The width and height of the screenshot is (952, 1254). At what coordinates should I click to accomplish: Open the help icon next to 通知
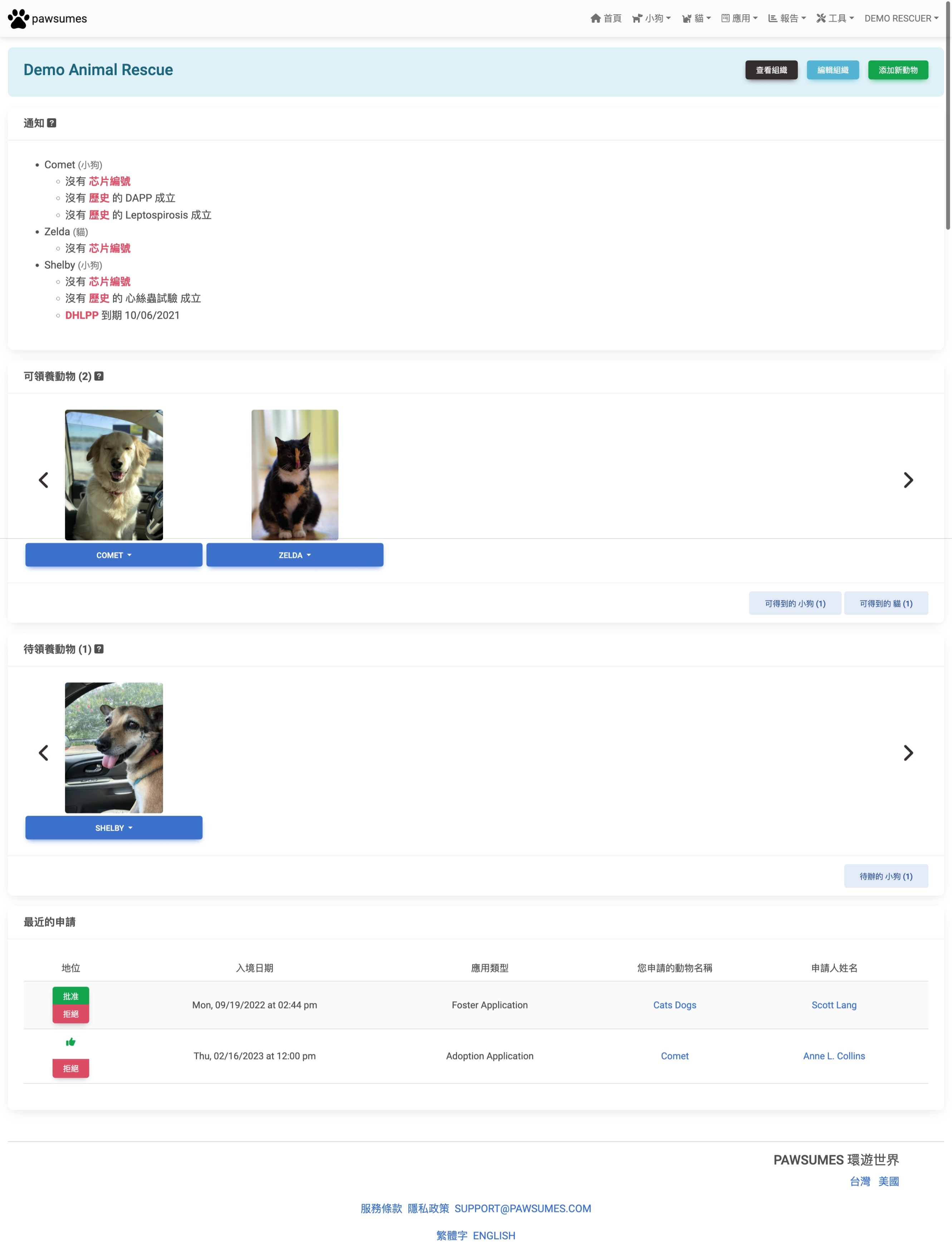(x=51, y=122)
